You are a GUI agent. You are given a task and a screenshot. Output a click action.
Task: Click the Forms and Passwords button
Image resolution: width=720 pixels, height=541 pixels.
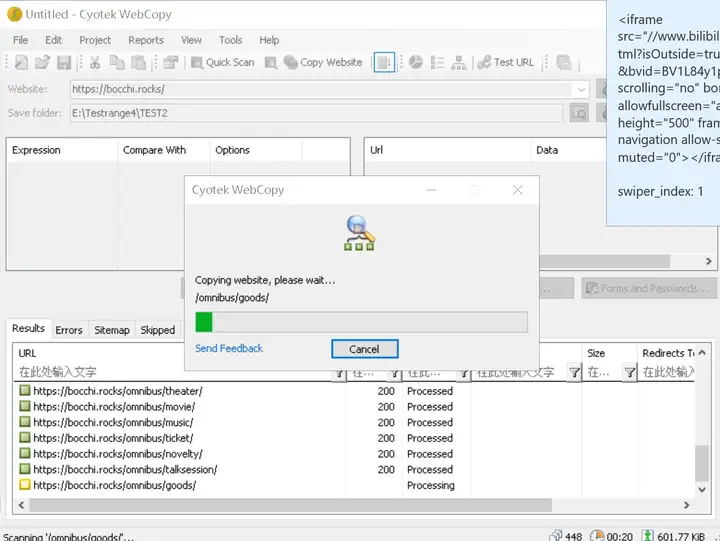pos(649,288)
